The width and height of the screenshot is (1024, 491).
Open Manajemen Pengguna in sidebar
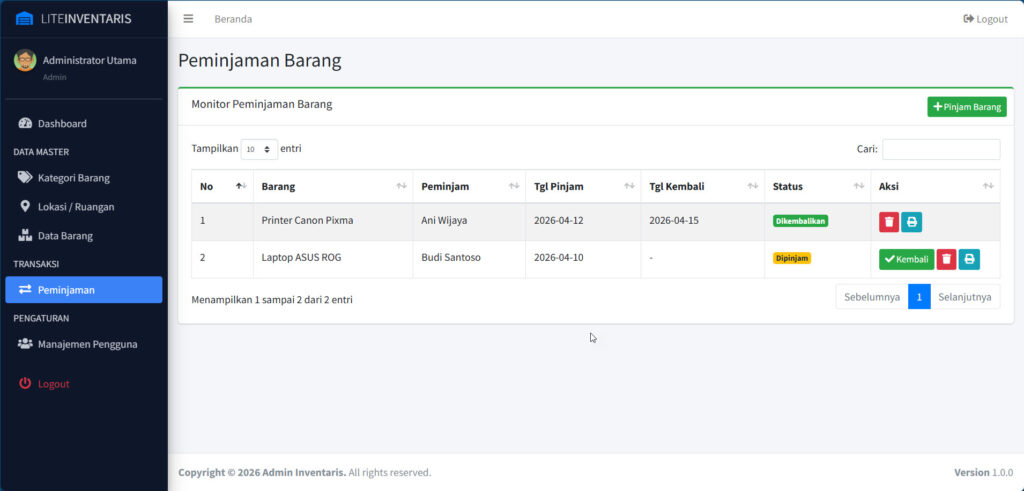[x=87, y=344]
